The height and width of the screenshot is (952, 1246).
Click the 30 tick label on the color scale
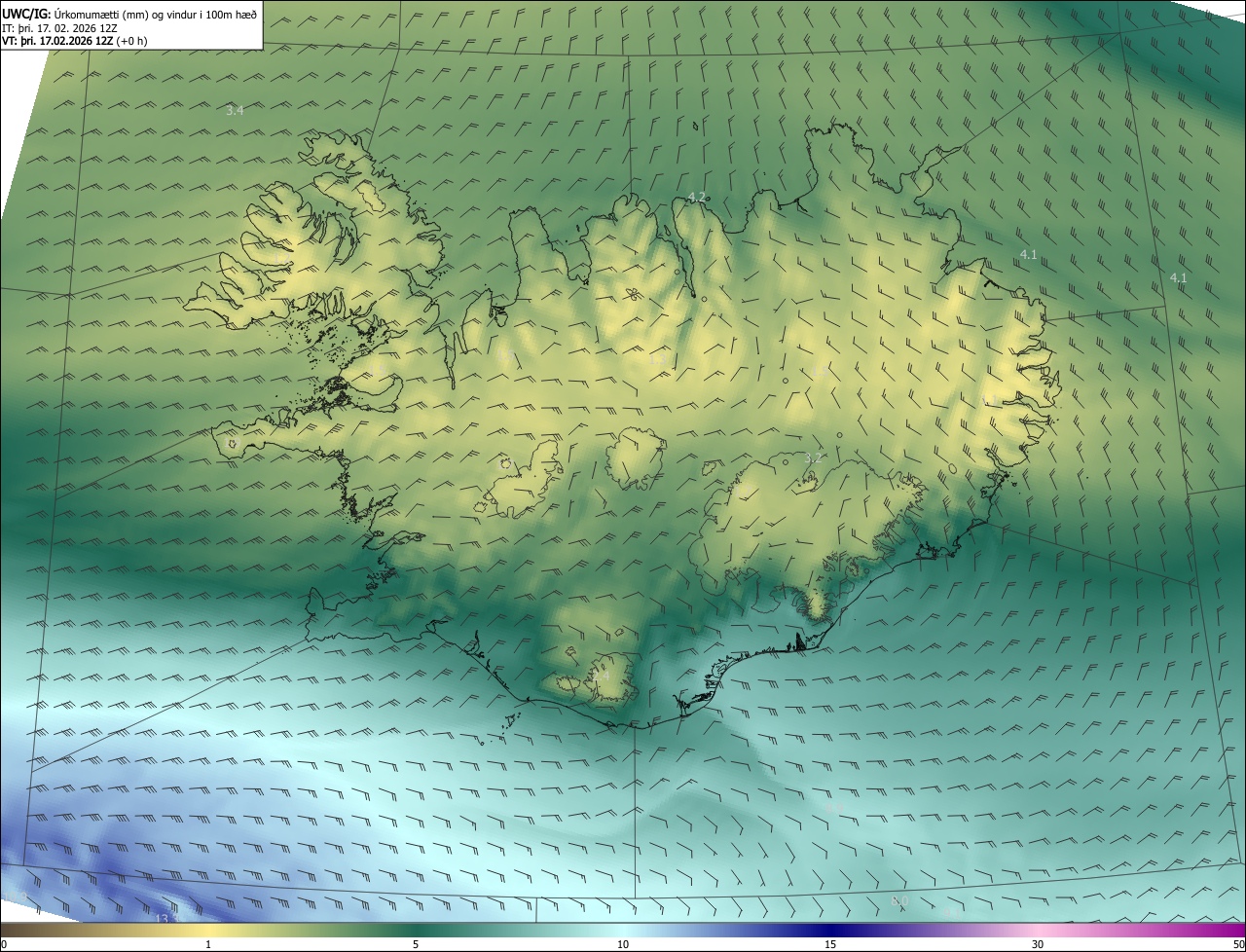click(1038, 944)
